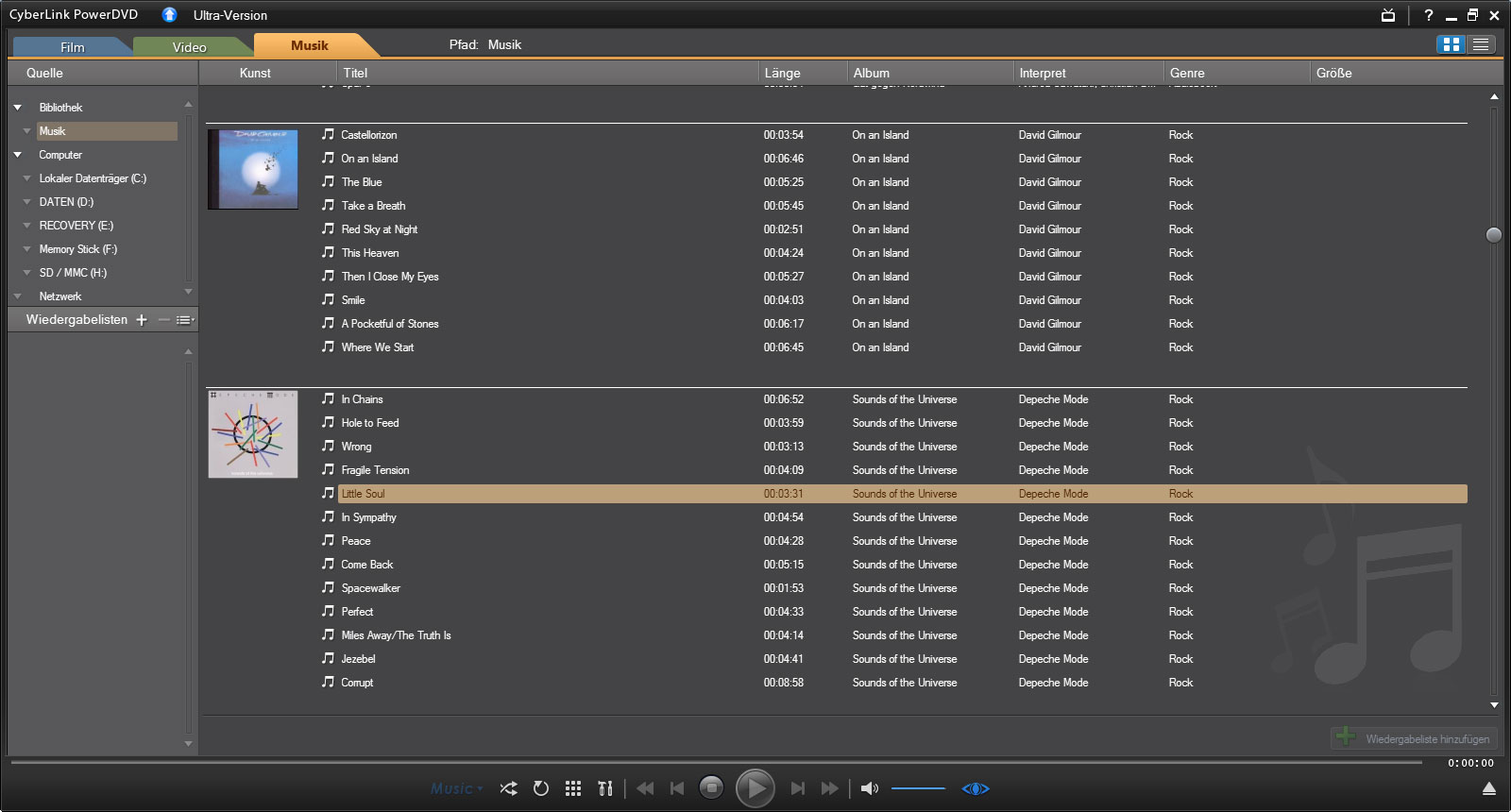Expand the Memory Stick (F:) entry
Viewport: 1511px width, 812px height.
tap(26, 249)
